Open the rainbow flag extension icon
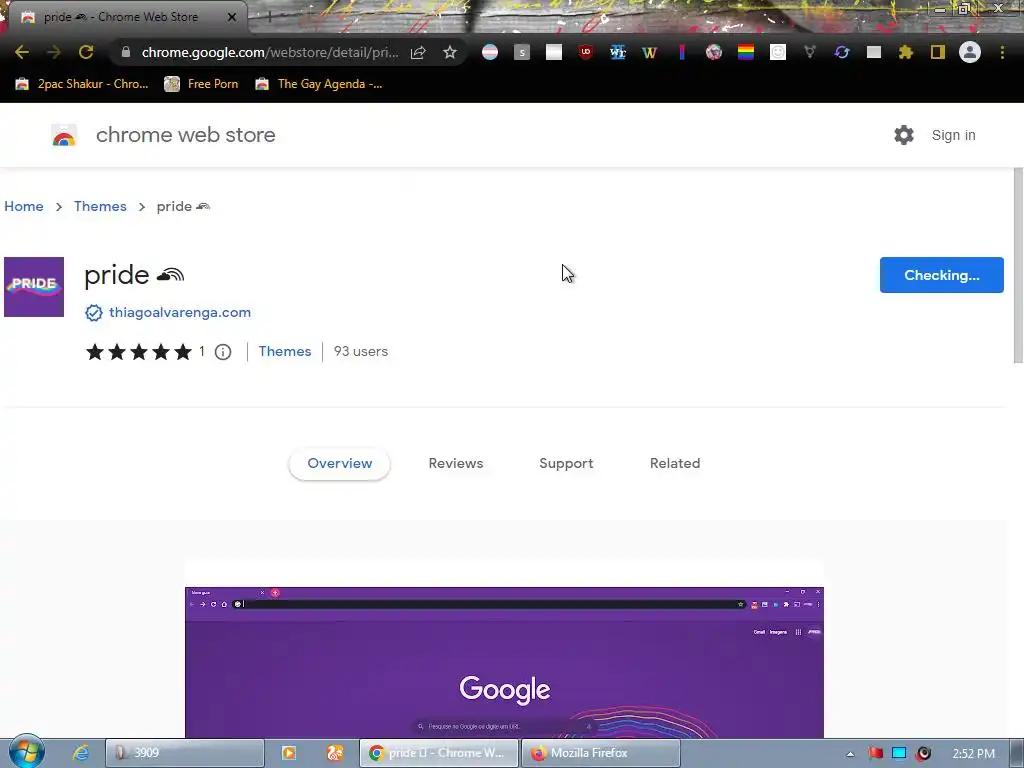The height and width of the screenshot is (768, 1024). pyautogui.click(x=746, y=52)
